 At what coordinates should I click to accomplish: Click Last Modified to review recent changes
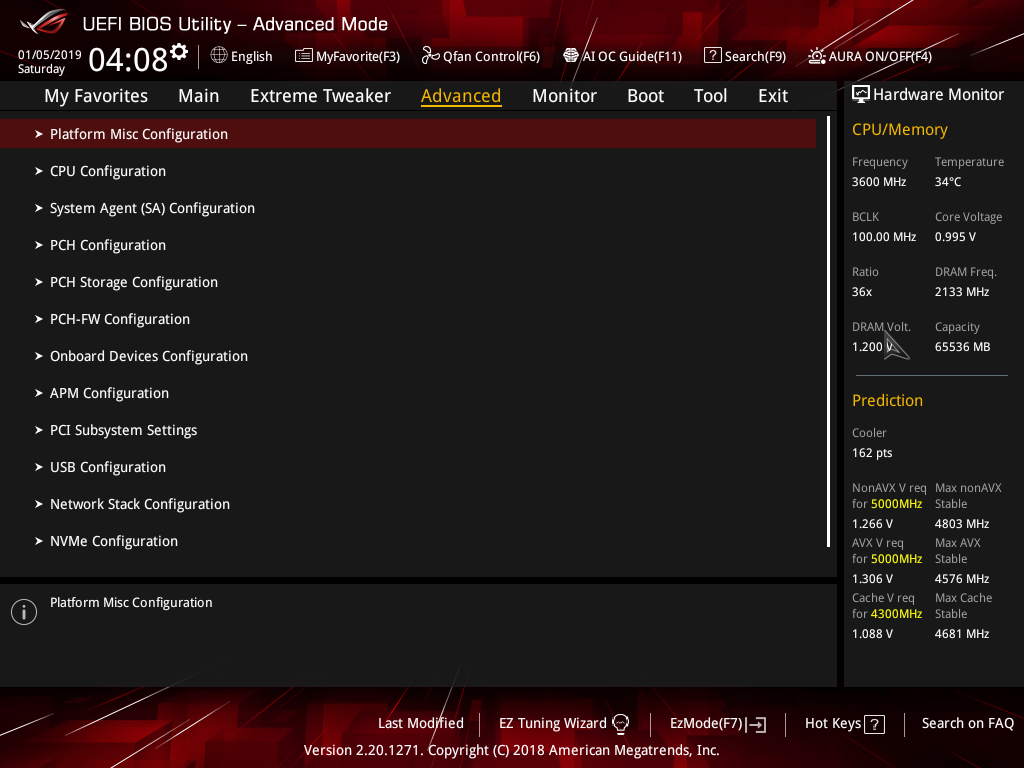(420, 723)
